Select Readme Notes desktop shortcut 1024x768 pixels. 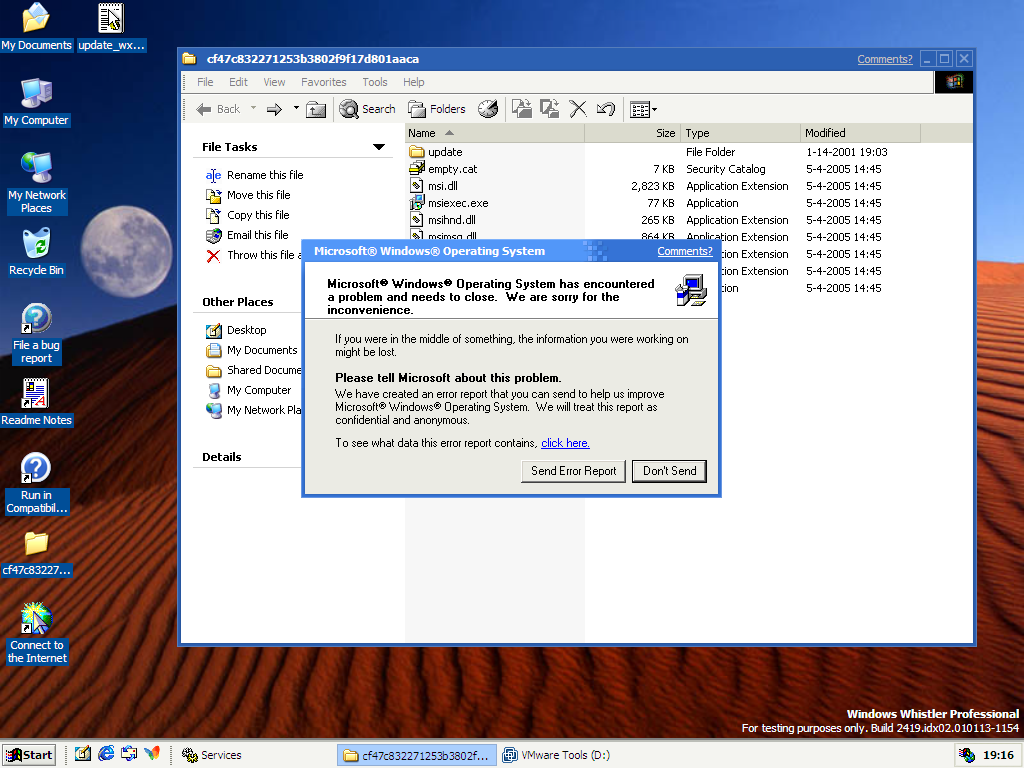pyautogui.click(x=37, y=402)
